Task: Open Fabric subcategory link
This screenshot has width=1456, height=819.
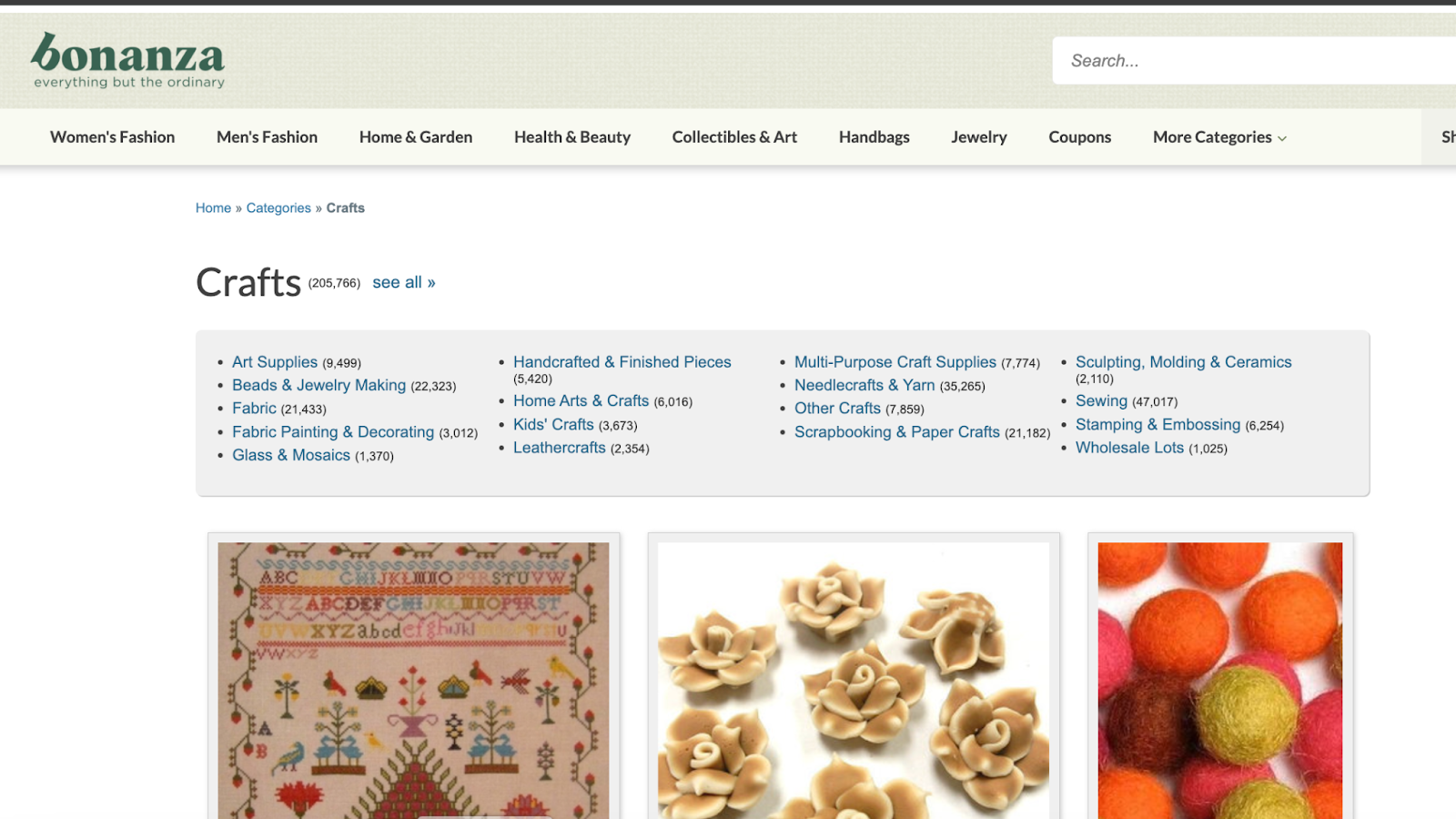Action: pyautogui.click(x=254, y=409)
